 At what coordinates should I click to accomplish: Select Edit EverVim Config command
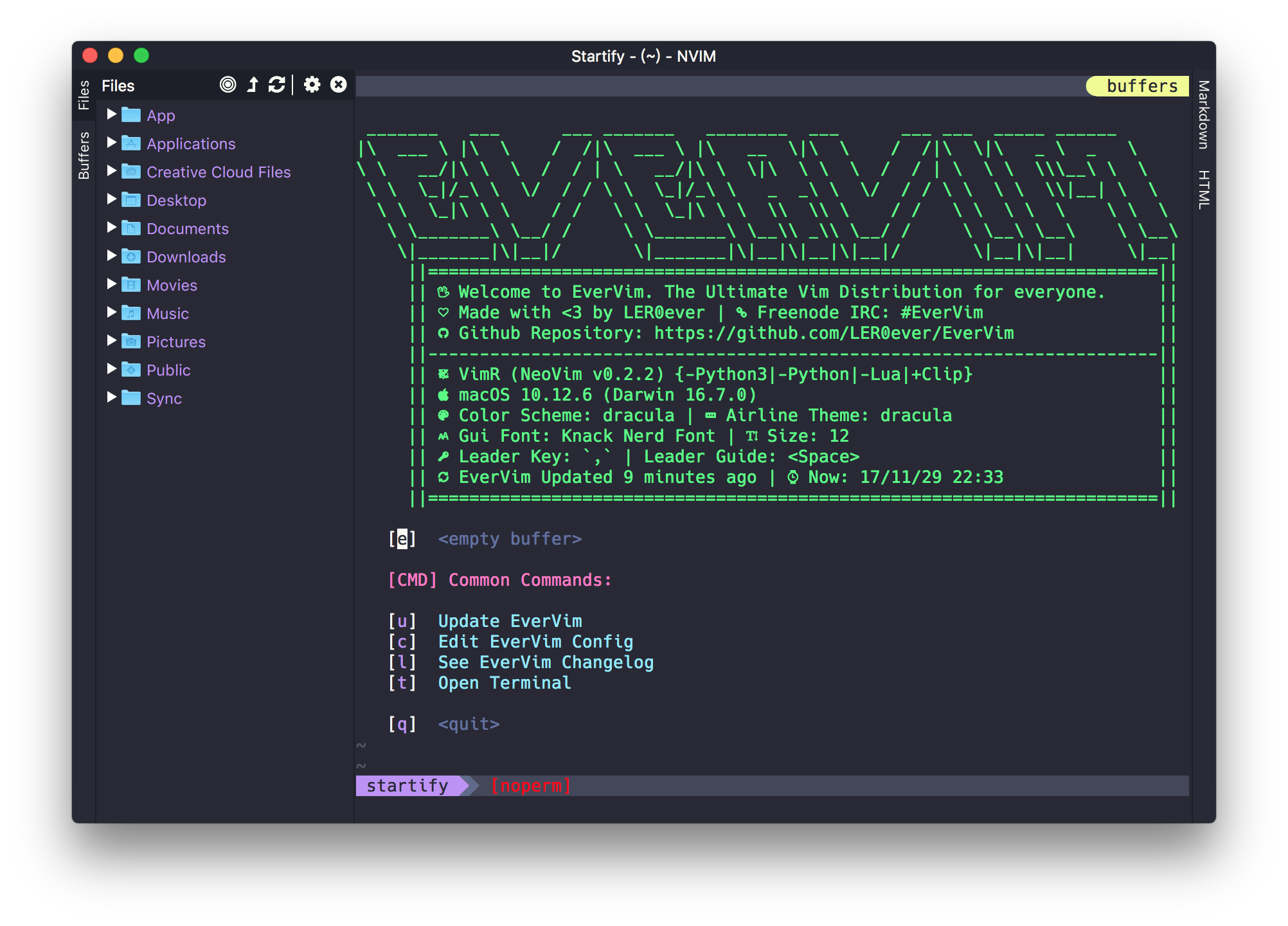535,642
